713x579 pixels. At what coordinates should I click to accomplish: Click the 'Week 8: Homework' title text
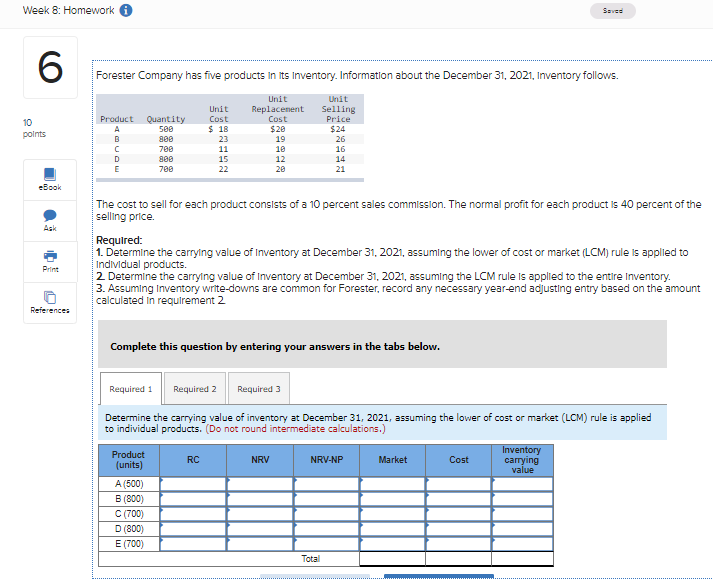click(x=69, y=10)
